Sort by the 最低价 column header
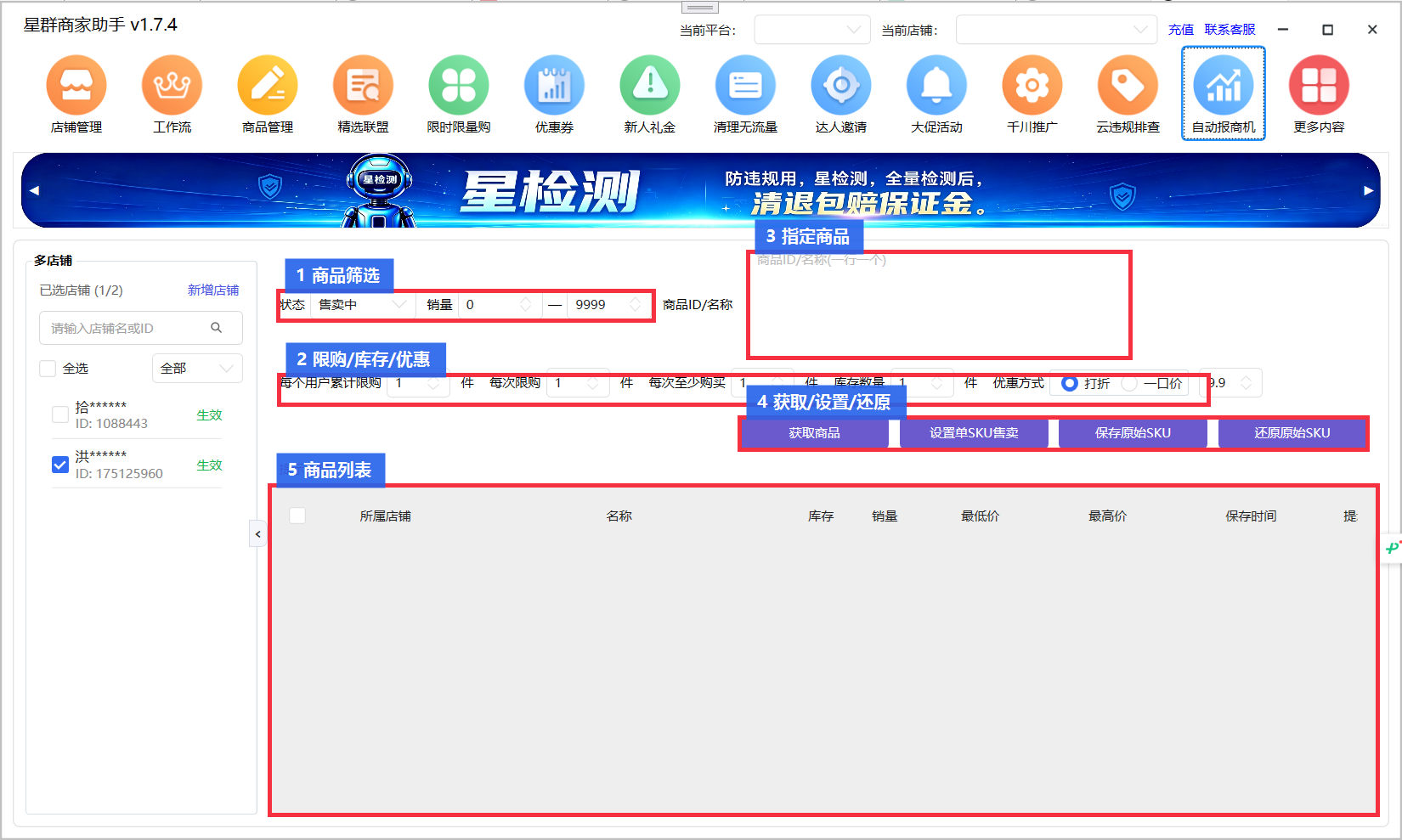1402x840 pixels. (981, 516)
